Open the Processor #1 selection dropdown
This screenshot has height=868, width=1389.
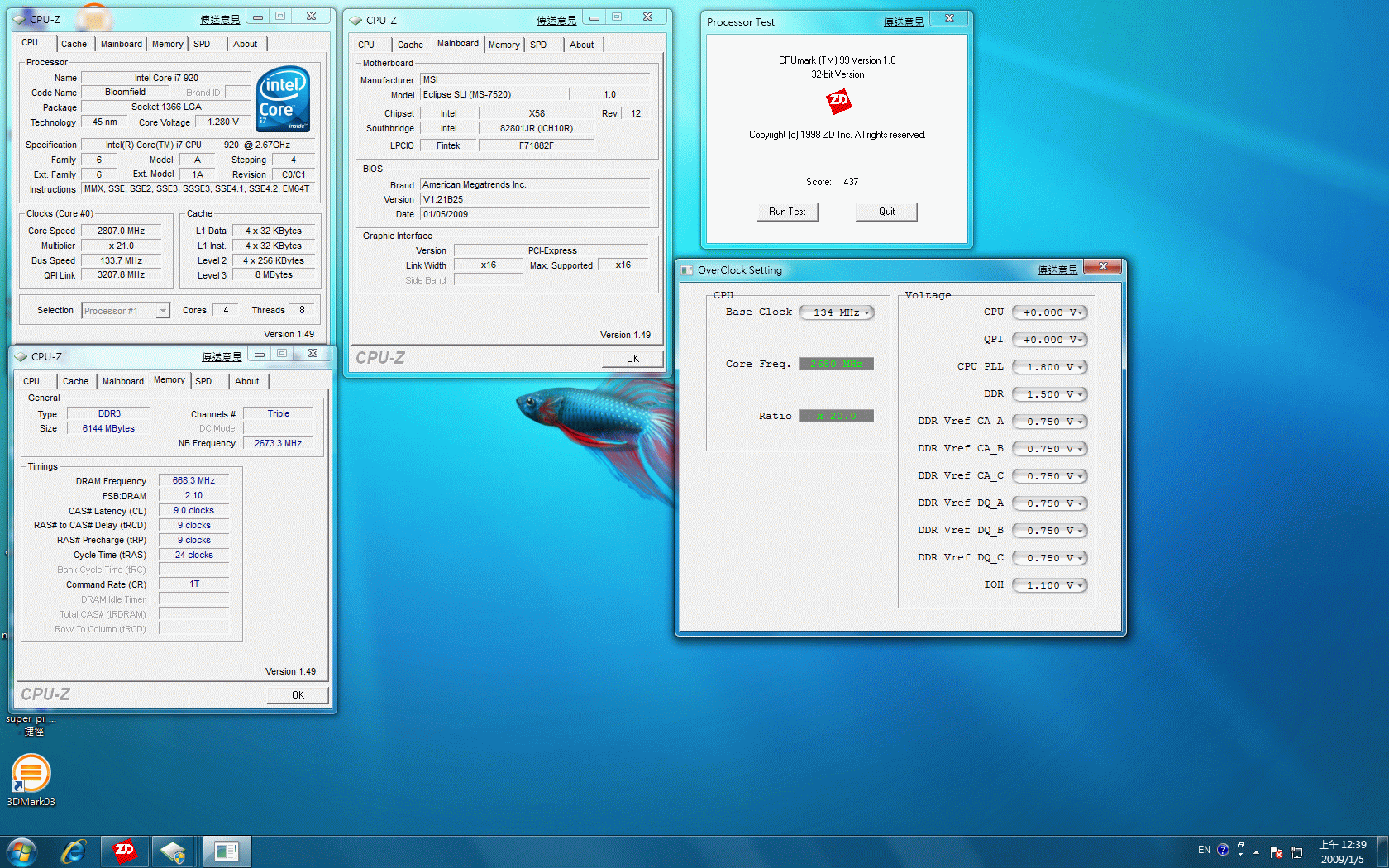coord(126,311)
